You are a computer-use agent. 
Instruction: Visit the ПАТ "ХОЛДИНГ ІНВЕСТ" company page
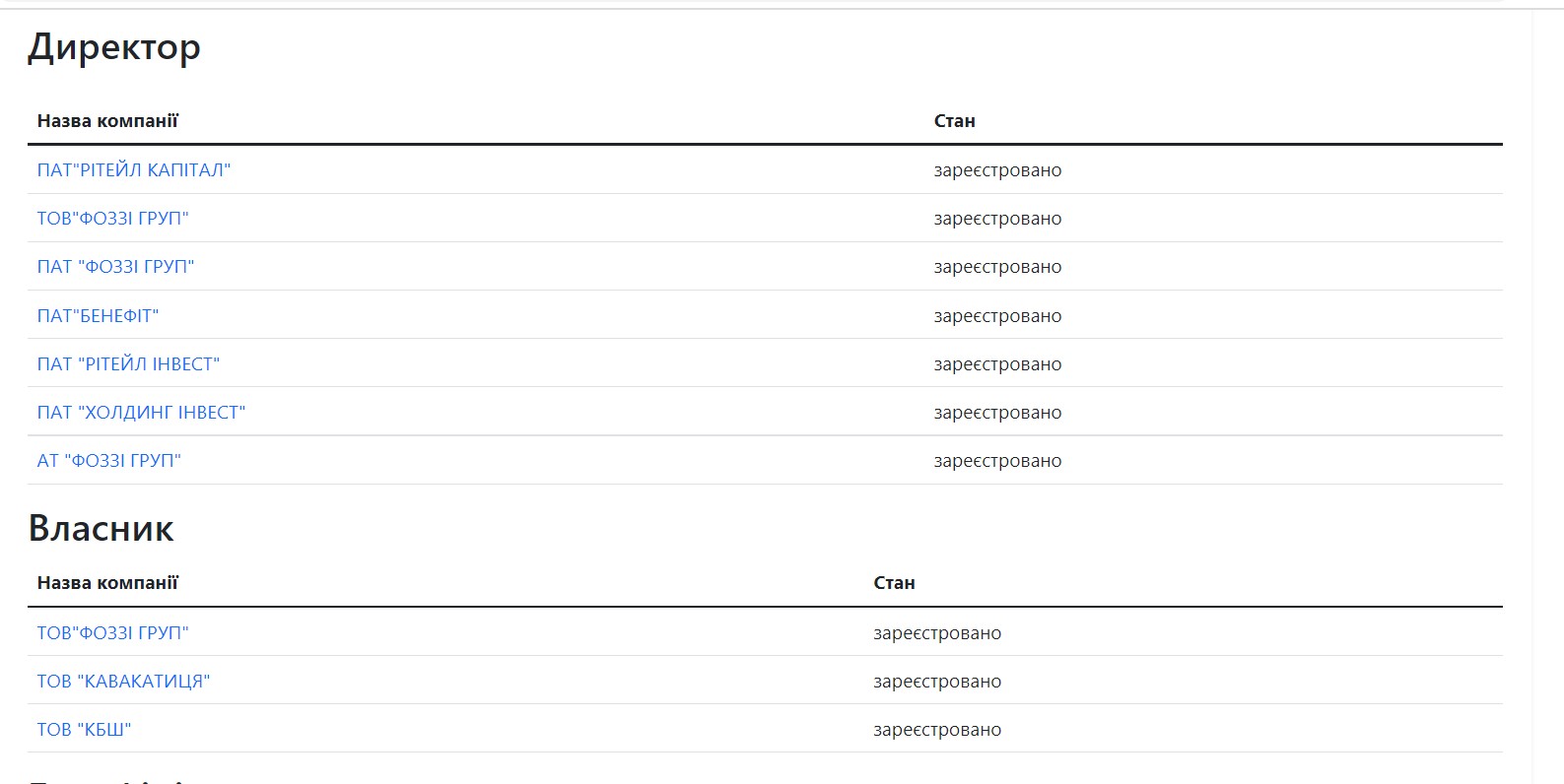[x=141, y=413]
